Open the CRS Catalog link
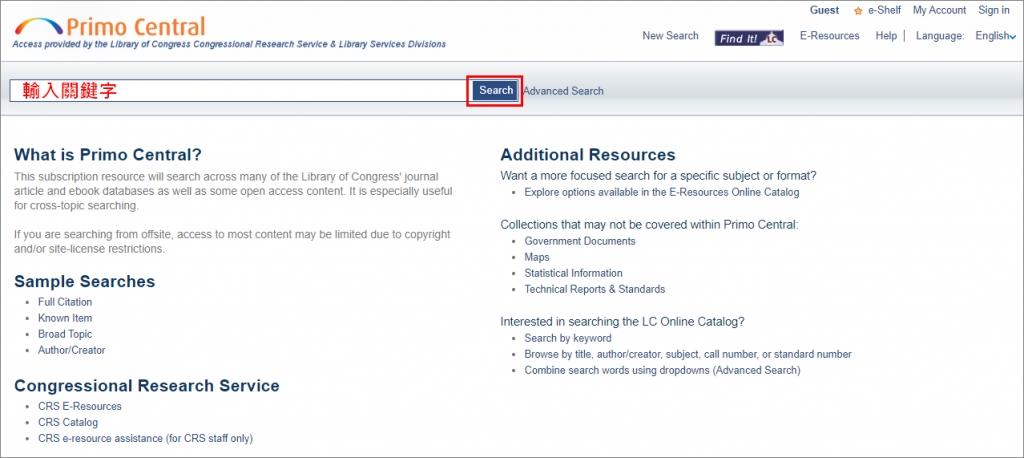Viewport: 1024px width, 458px height. 68,423
